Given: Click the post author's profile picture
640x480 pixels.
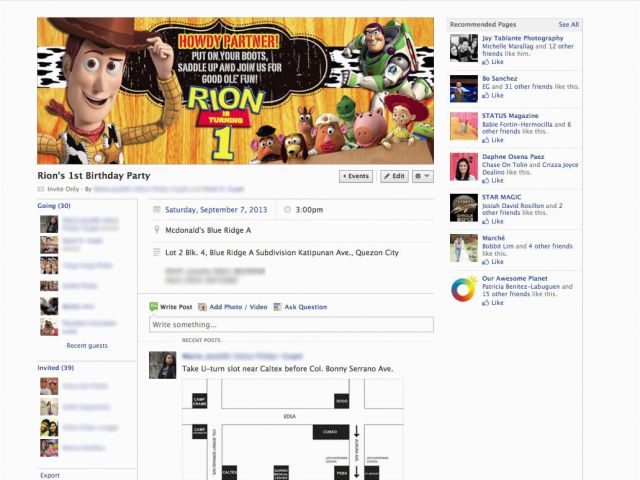Looking at the screenshot, I should coord(162,365).
